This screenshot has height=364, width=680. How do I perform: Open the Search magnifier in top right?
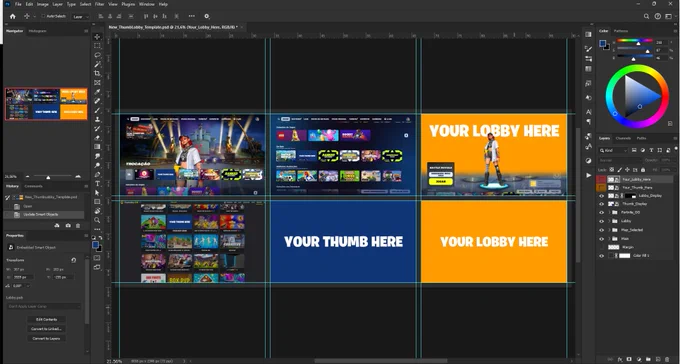pos(646,16)
